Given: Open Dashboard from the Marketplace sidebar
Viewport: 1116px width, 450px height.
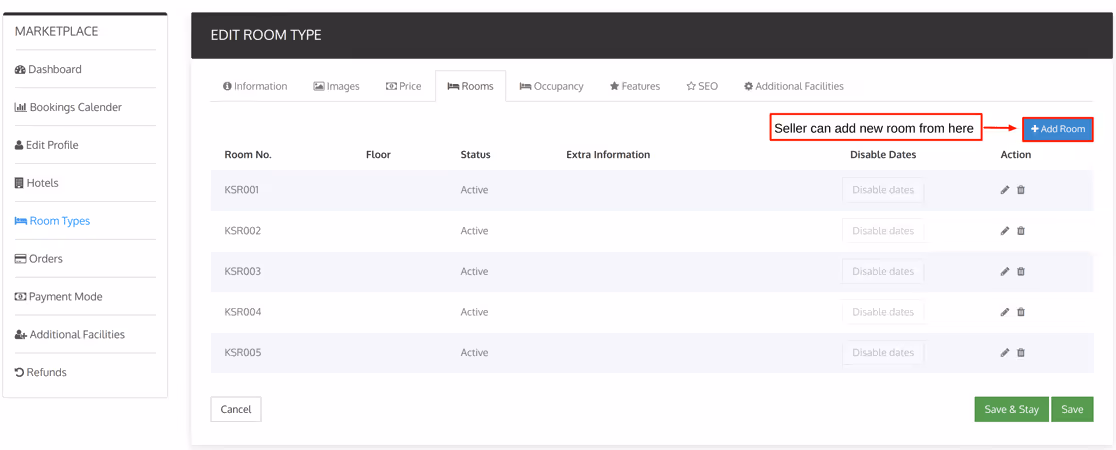Looking at the screenshot, I should [48, 69].
